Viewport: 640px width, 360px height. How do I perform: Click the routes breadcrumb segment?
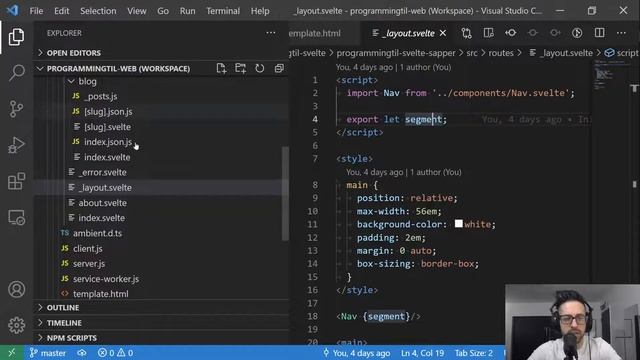point(501,53)
